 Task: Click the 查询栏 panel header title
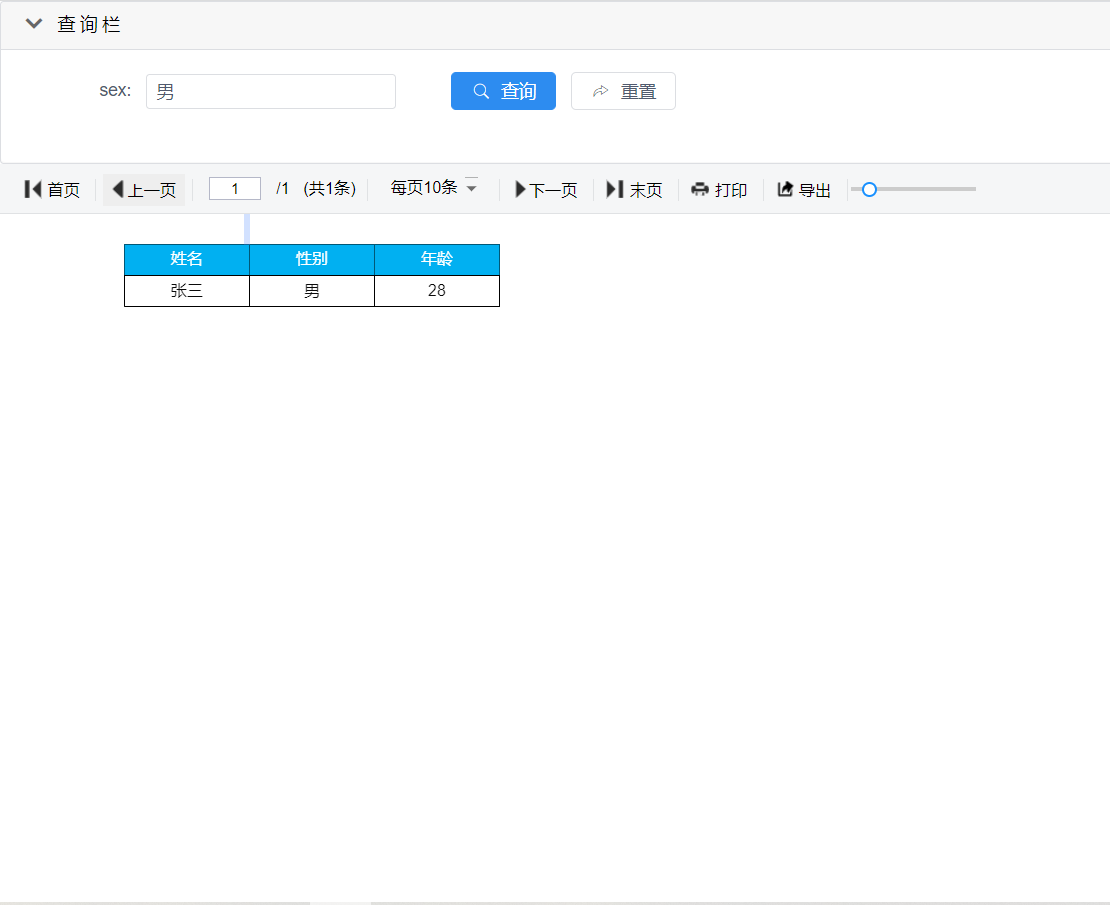coord(89,25)
